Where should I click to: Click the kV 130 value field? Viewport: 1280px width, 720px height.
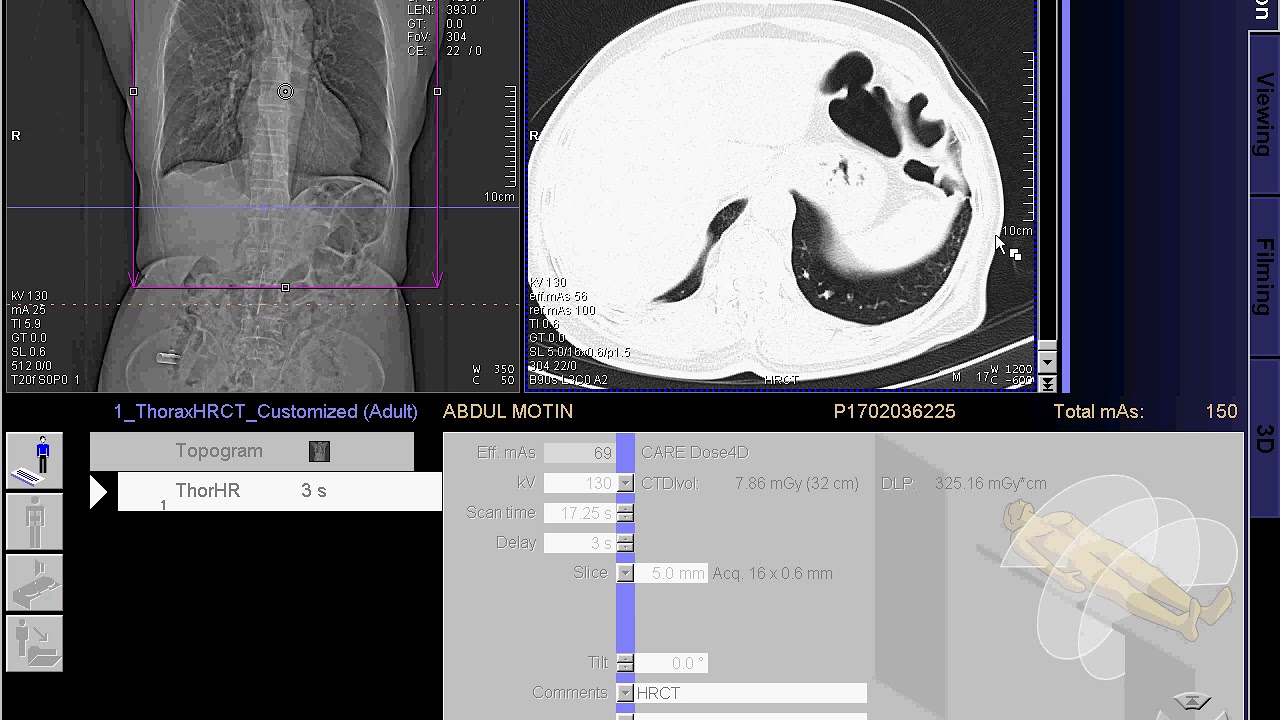coord(580,483)
